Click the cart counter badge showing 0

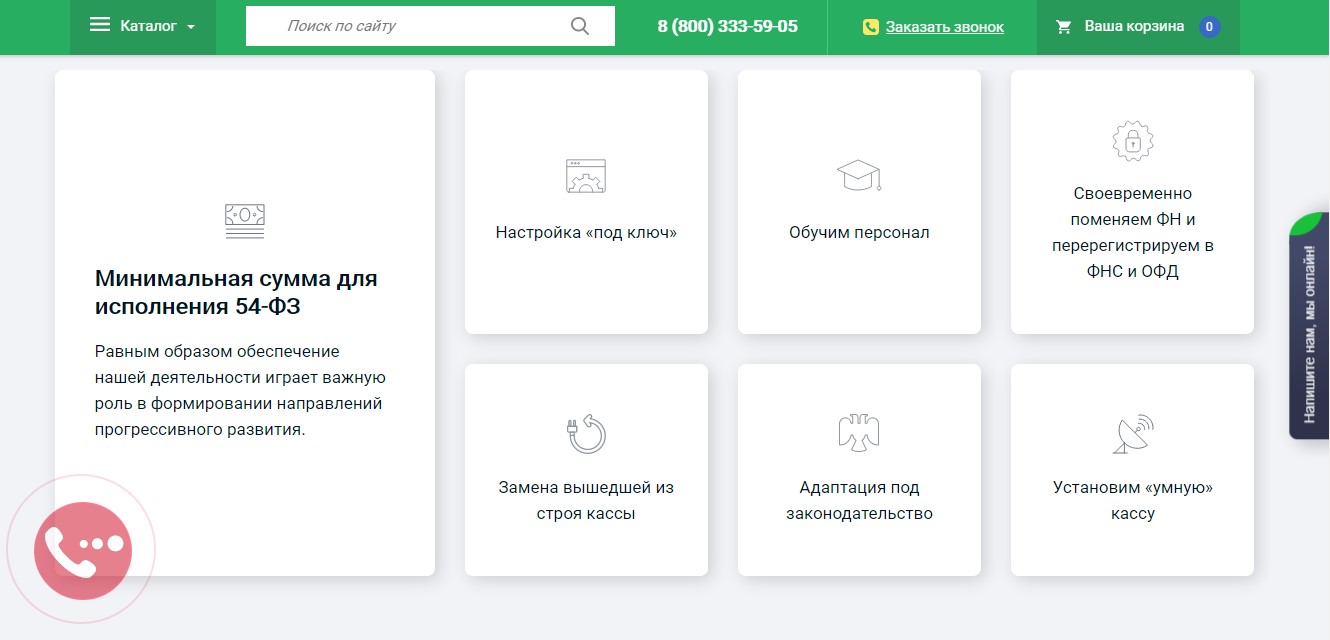(x=1210, y=27)
